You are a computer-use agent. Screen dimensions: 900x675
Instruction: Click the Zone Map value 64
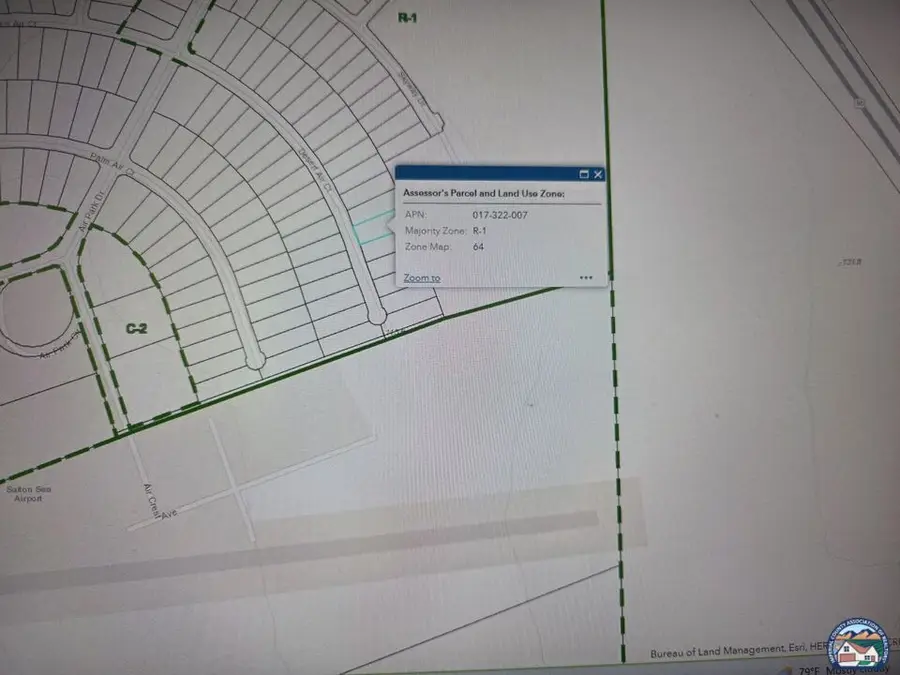pyautogui.click(x=477, y=247)
